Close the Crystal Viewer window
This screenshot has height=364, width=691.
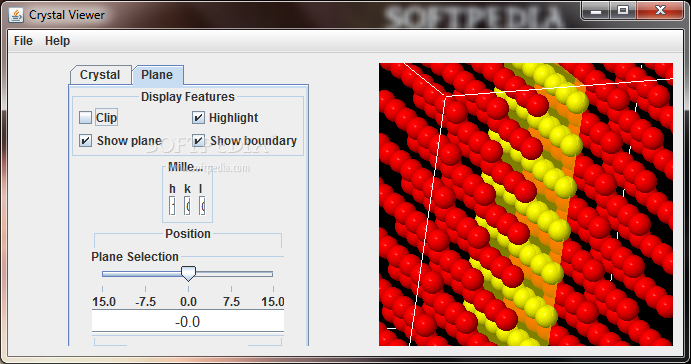point(660,11)
